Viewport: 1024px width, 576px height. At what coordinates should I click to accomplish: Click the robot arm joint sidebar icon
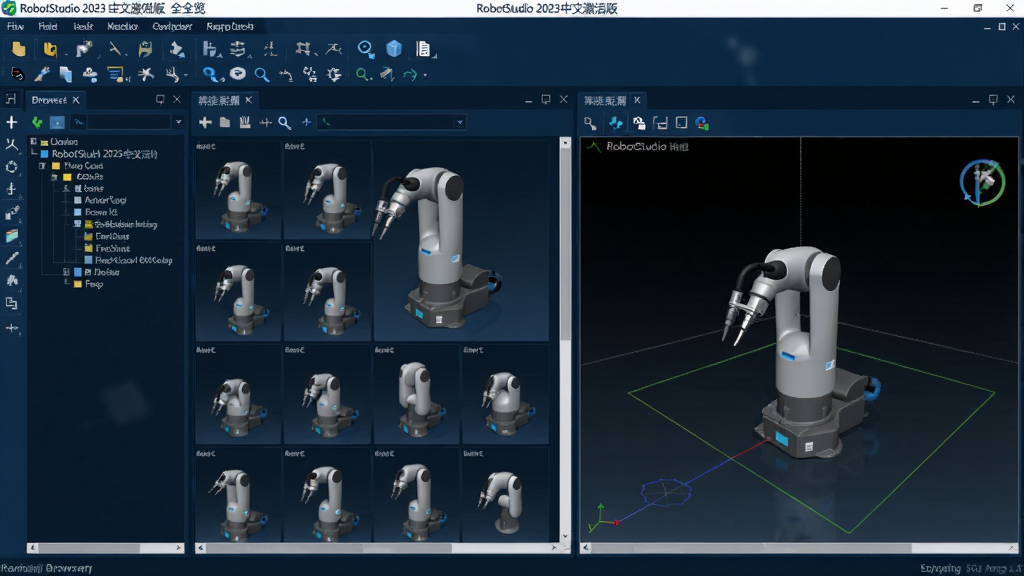point(12,213)
